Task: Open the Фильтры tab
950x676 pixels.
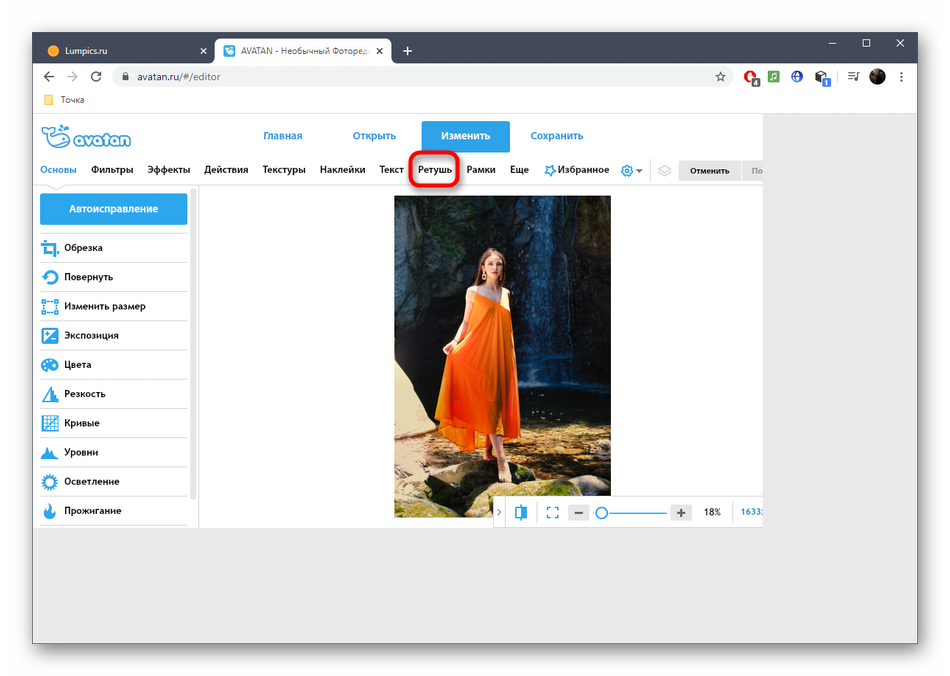Action: (112, 170)
